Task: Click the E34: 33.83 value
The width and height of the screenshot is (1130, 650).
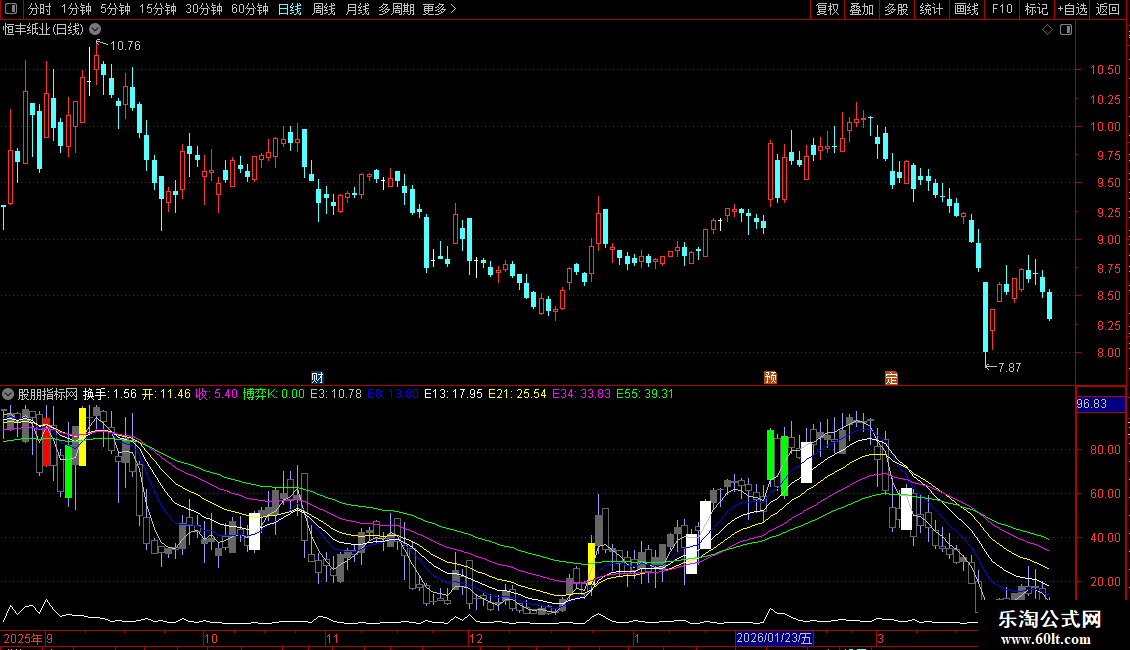Action: coord(582,394)
